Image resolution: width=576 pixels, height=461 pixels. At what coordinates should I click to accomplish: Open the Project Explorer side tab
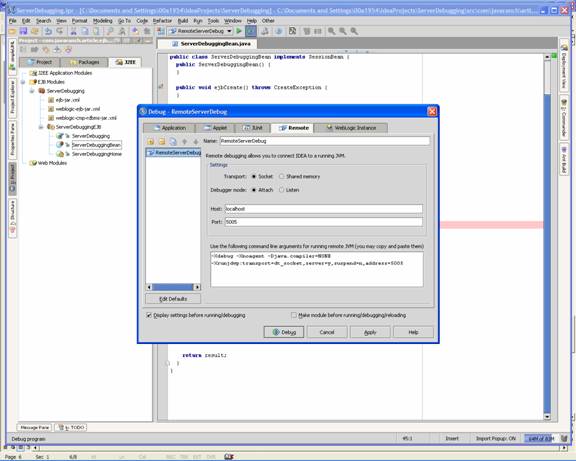12,97
